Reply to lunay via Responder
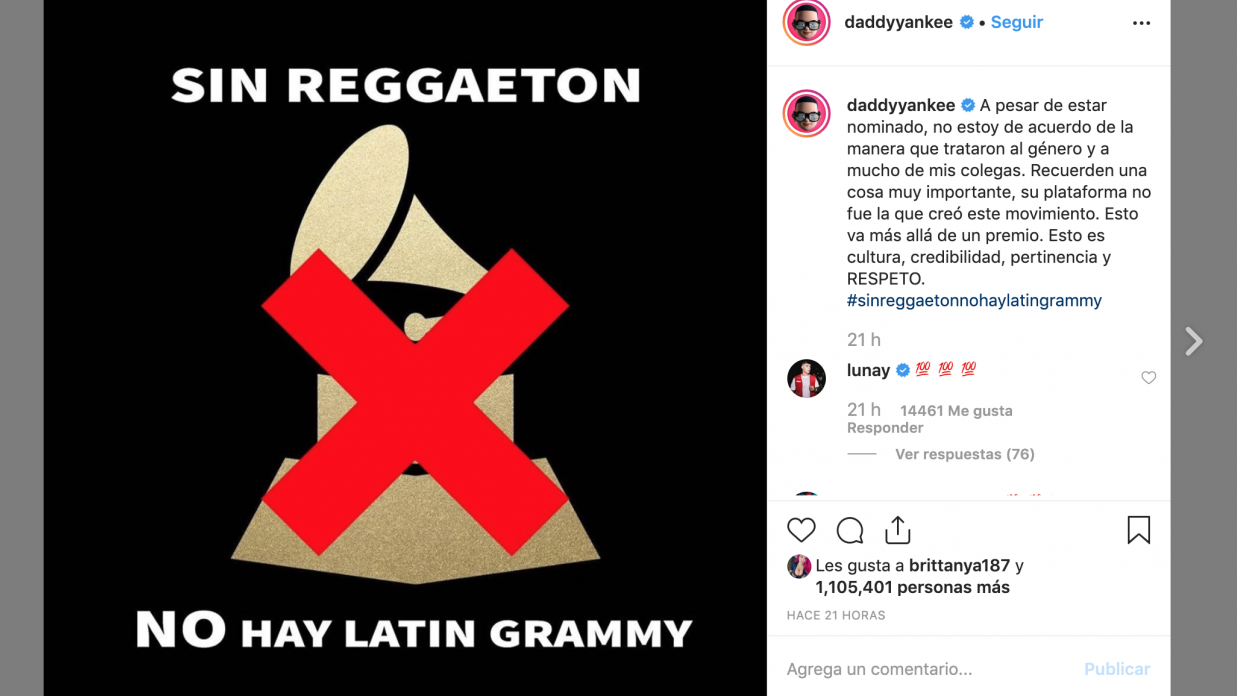This screenshot has width=1237, height=696. (x=885, y=428)
